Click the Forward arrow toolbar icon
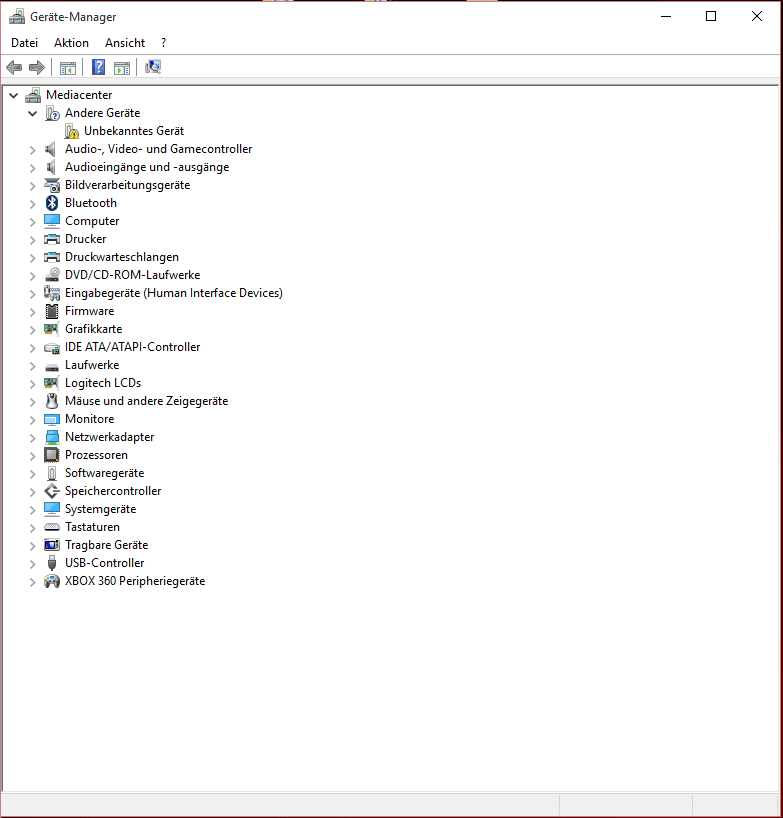 [x=37, y=67]
